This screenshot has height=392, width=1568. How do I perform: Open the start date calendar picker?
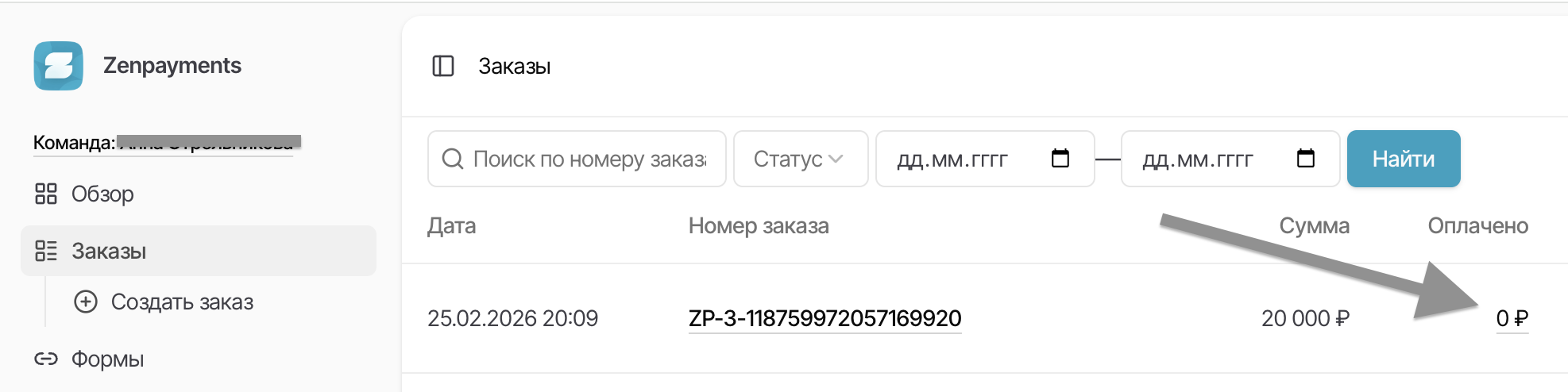click(x=1060, y=159)
